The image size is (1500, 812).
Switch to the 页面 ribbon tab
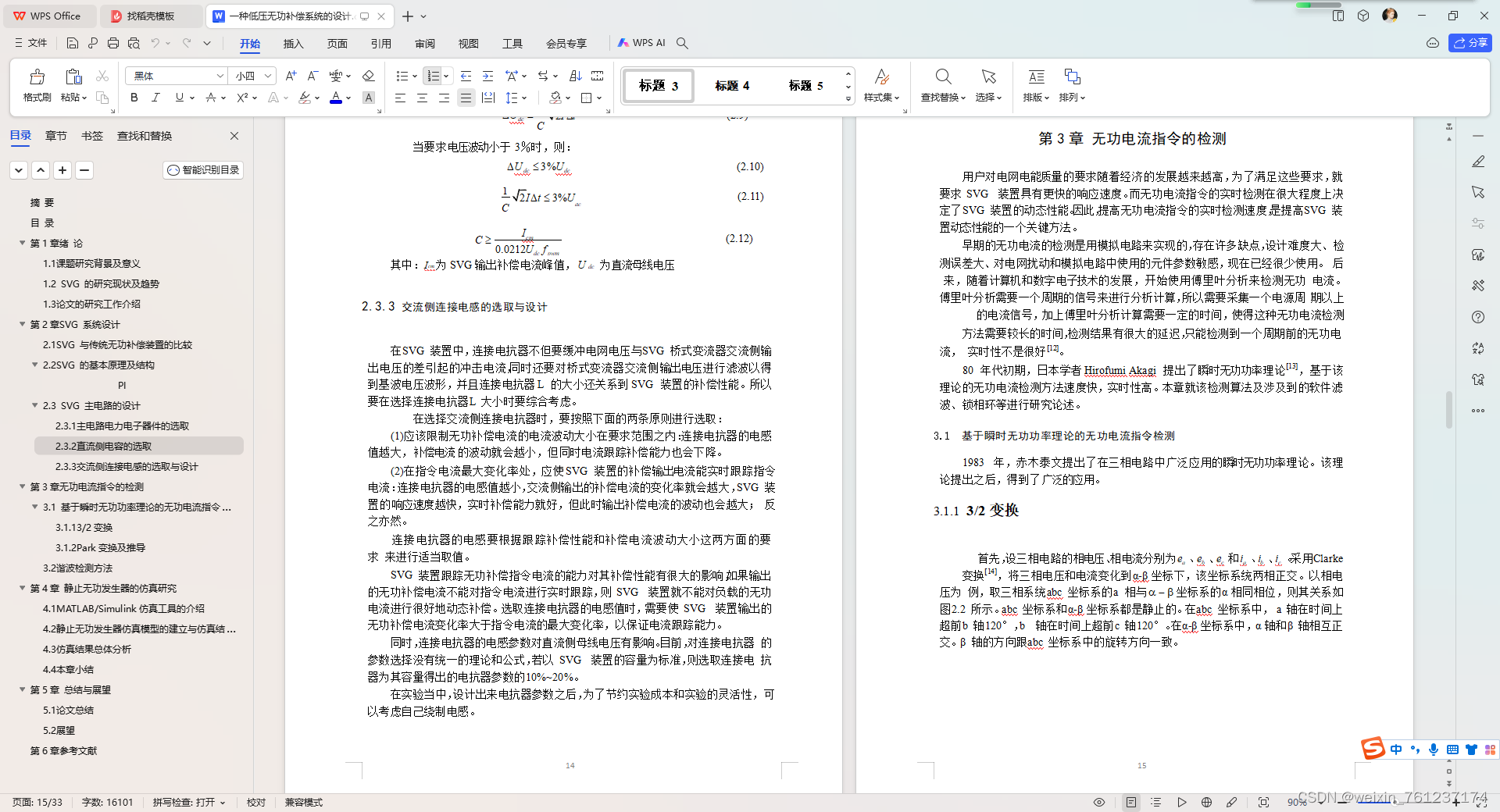(337, 44)
